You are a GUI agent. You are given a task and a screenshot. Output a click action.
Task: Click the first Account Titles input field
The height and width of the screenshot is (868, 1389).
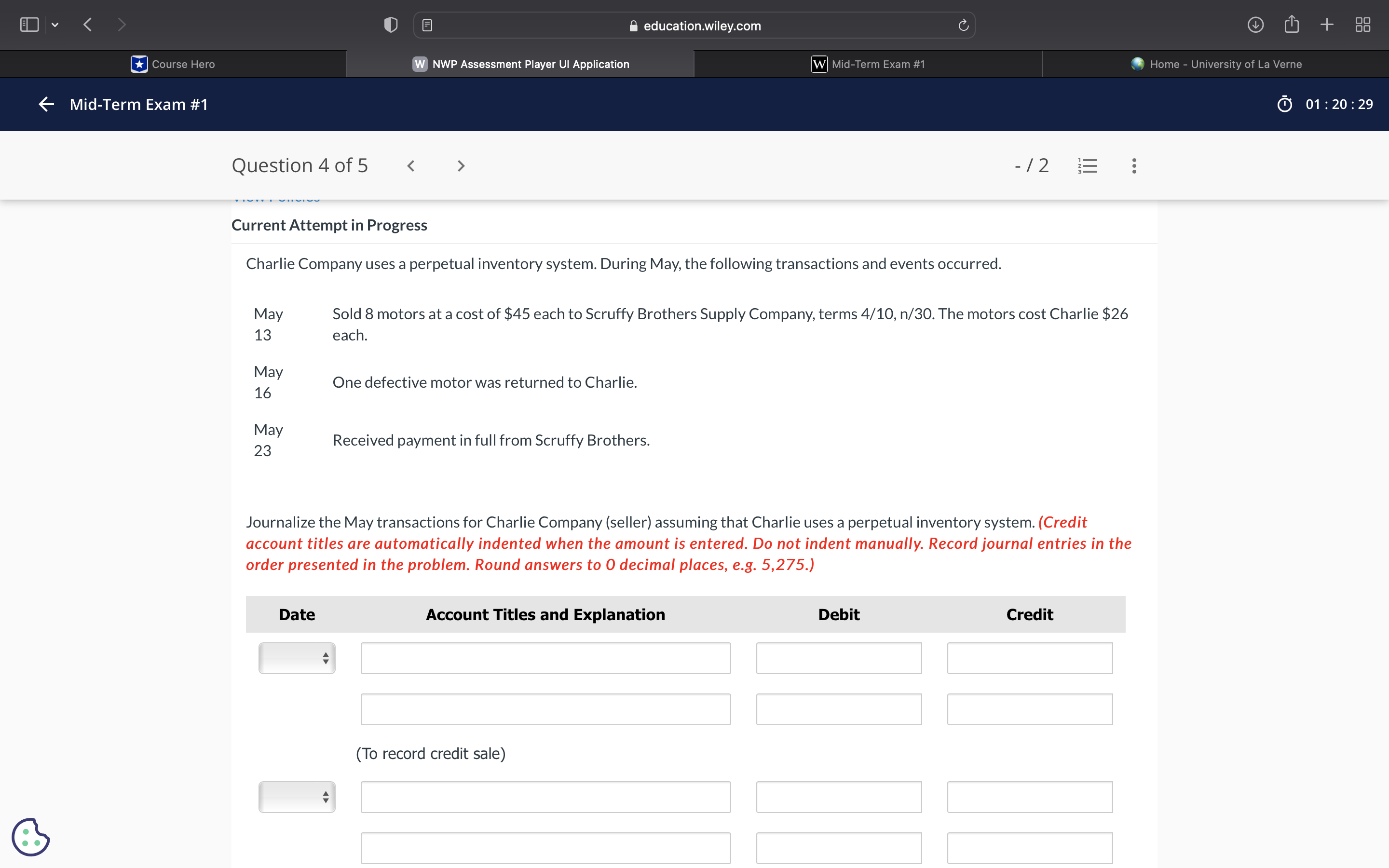pyautogui.click(x=545, y=658)
